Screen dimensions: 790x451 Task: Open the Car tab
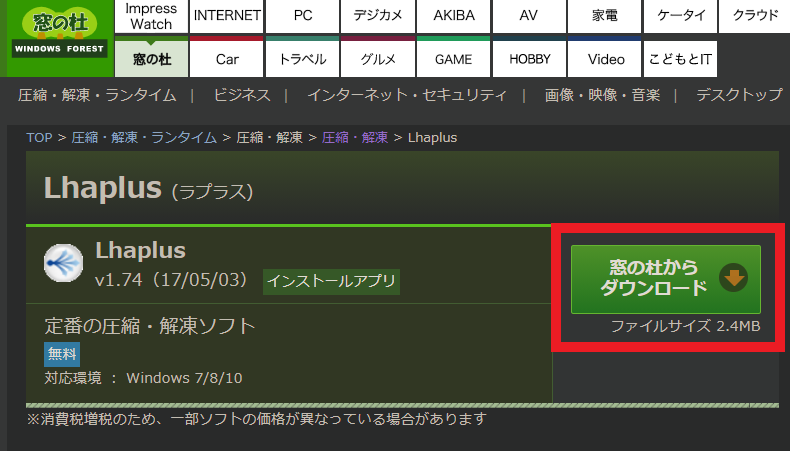pyautogui.click(x=227, y=59)
